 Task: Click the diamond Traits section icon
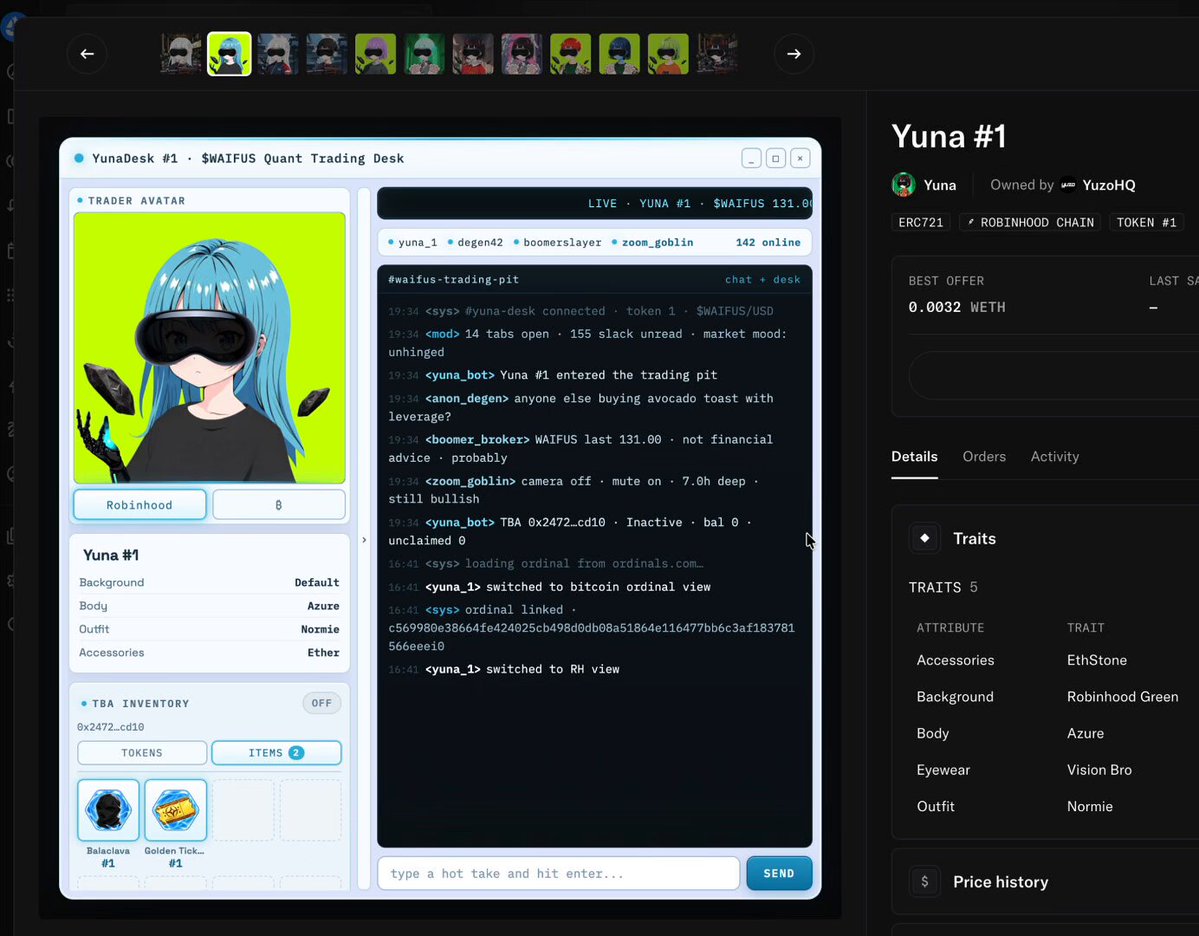pos(924,538)
